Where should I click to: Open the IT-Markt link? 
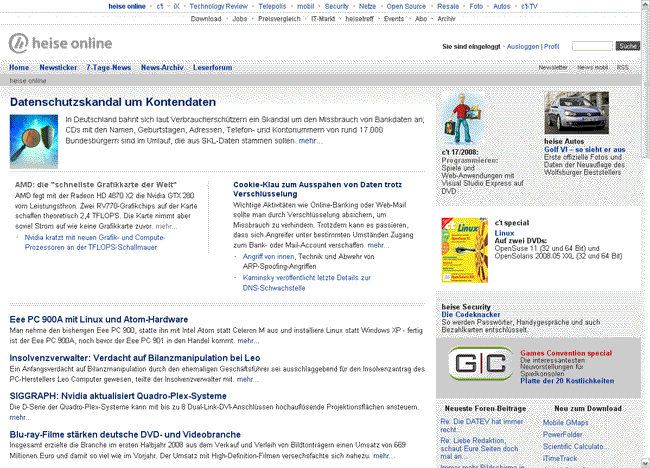coord(323,19)
